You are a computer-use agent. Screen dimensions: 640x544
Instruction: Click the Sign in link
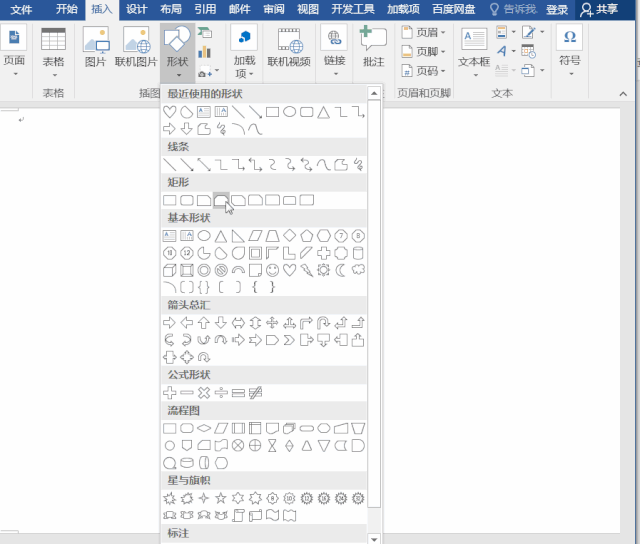(557, 9)
